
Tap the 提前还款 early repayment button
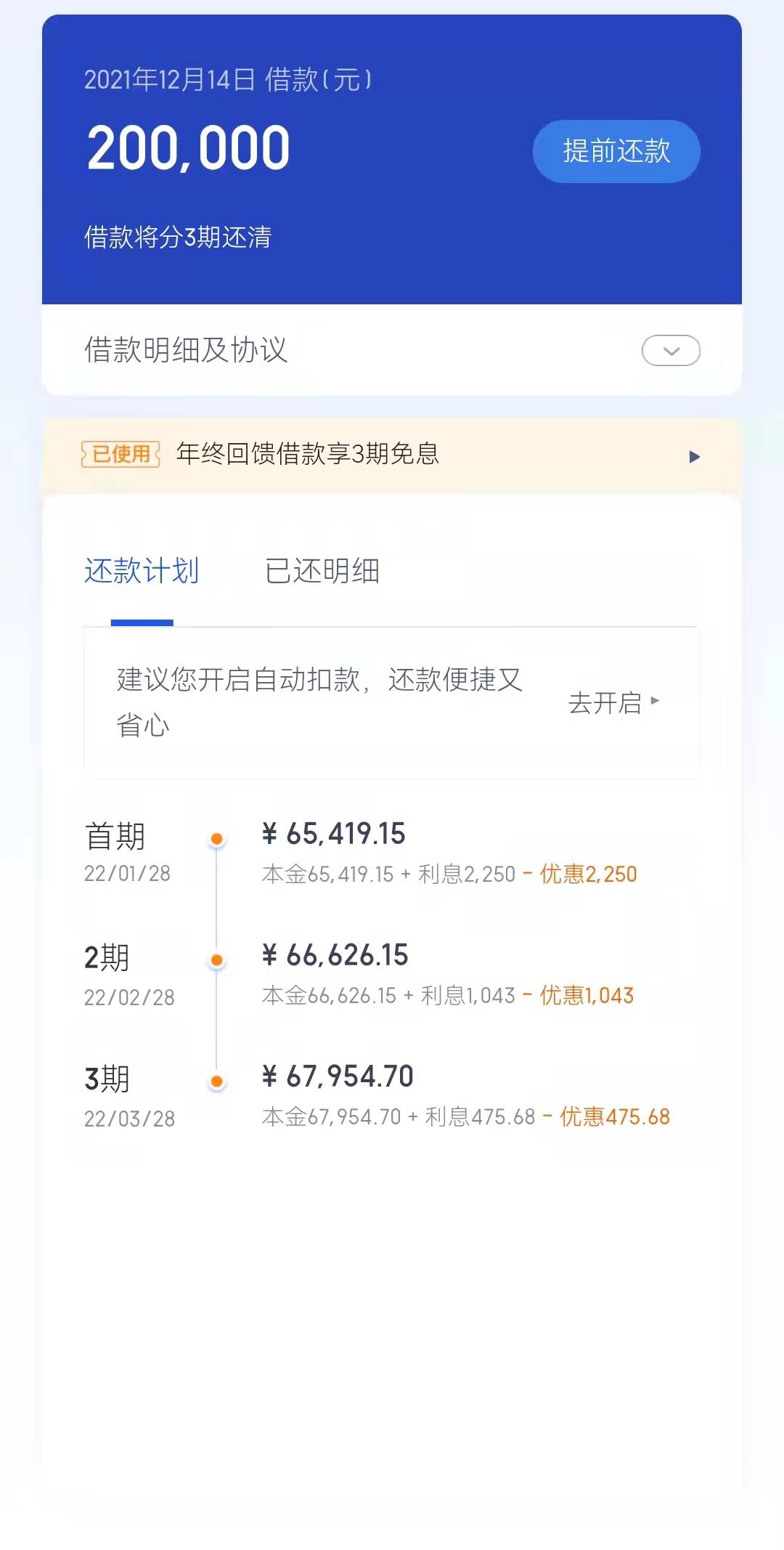(616, 151)
